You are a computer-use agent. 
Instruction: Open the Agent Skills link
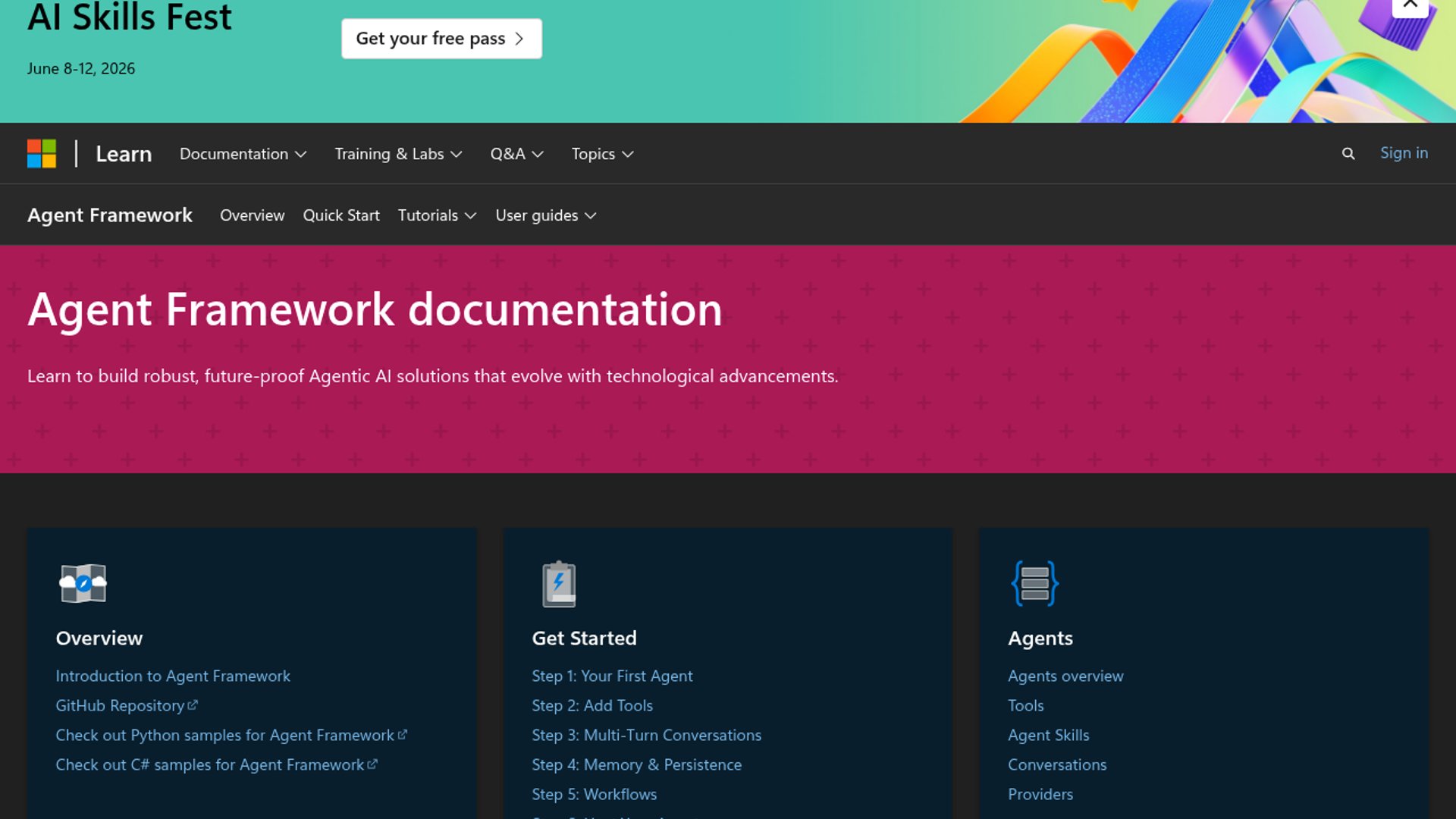point(1048,735)
